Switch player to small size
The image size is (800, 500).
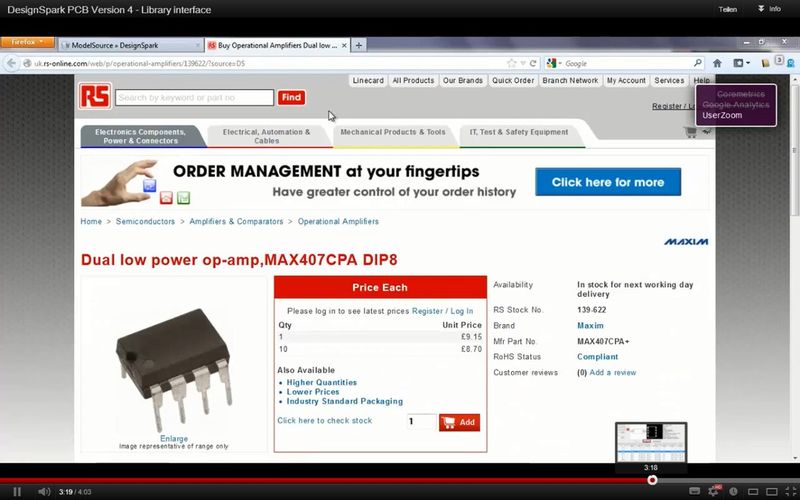coord(753,491)
